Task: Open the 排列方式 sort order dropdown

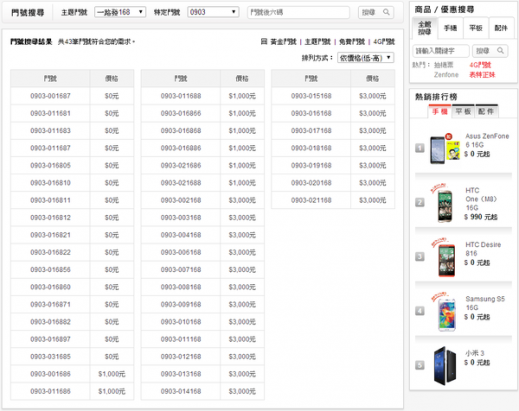Action: [366, 58]
